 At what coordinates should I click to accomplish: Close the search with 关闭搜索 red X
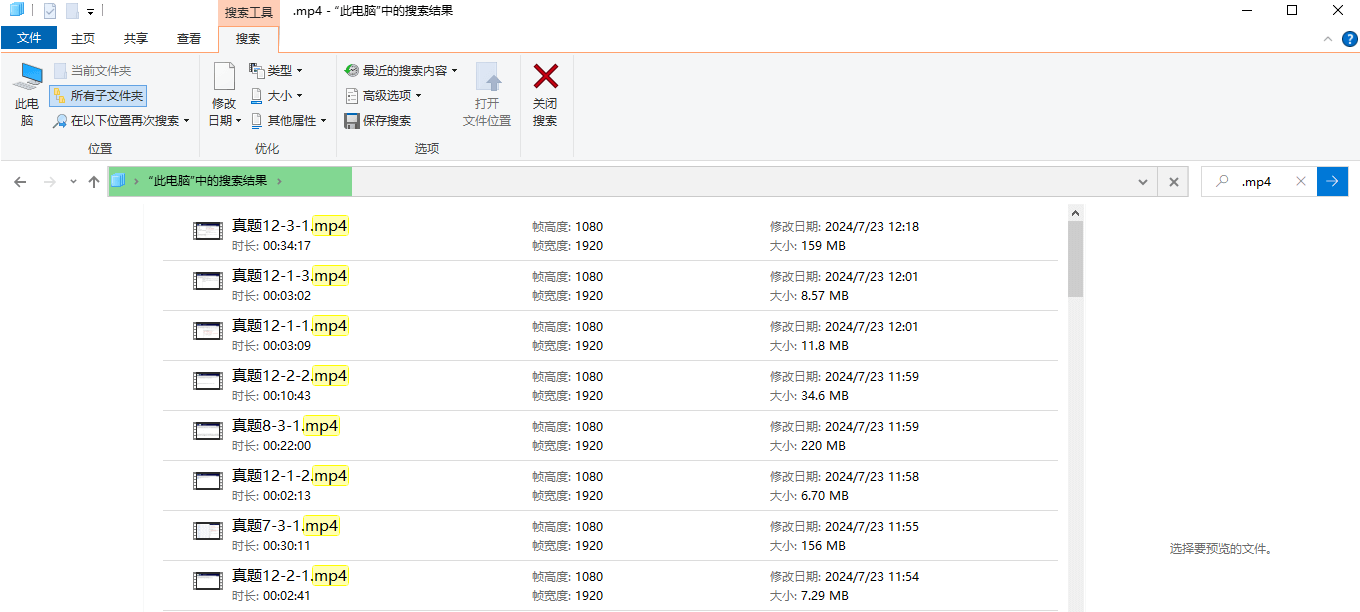(545, 95)
